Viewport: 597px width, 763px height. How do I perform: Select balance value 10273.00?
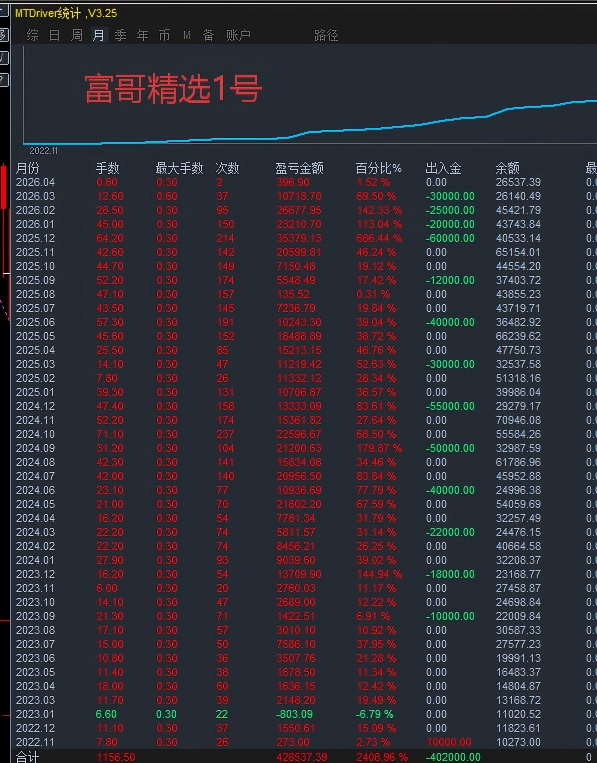pyautogui.click(x=518, y=743)
